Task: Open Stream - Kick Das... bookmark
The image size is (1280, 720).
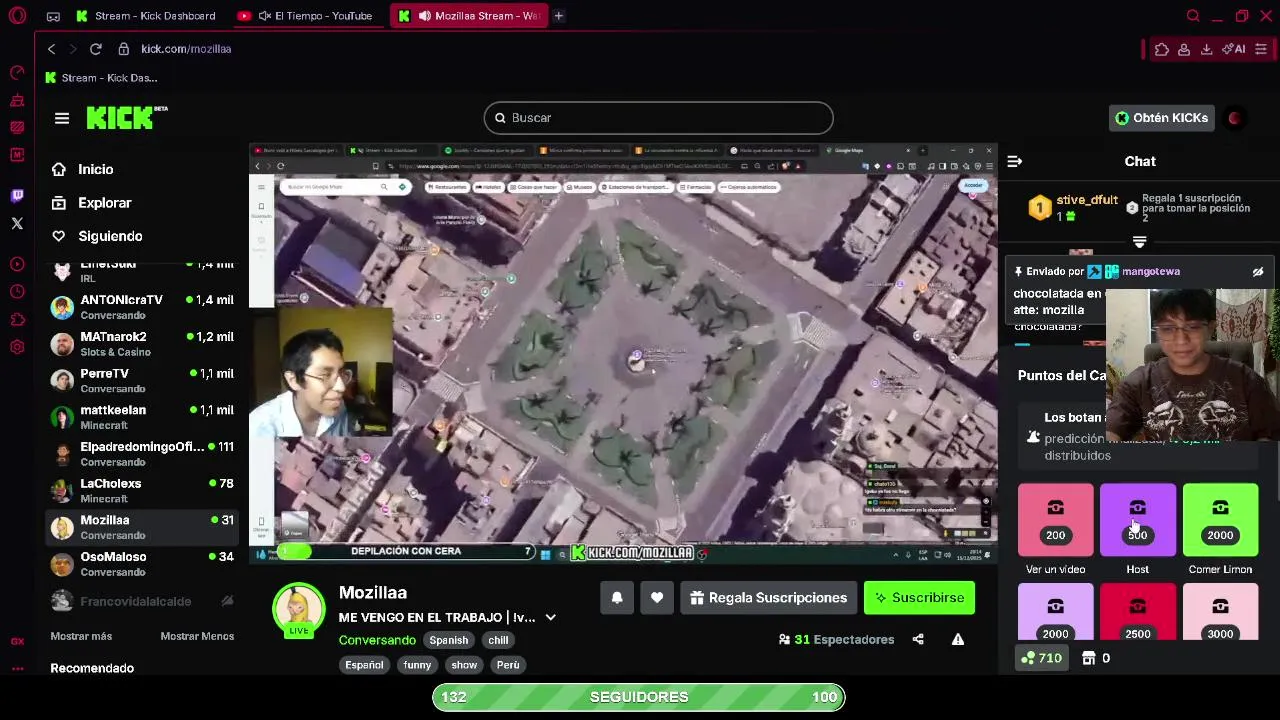Action: [101, 78]
